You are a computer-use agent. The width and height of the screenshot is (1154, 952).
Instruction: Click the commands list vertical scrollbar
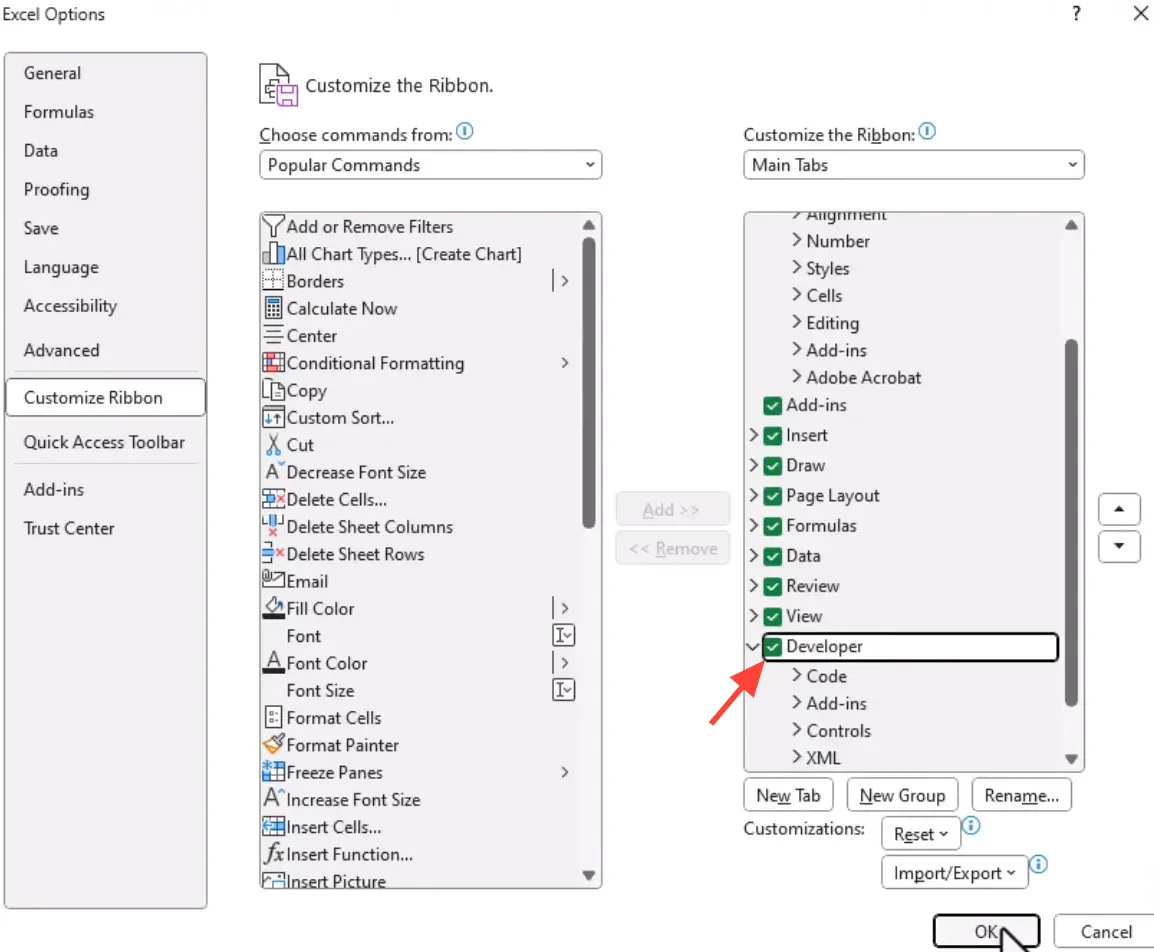[x=589, y=380]
